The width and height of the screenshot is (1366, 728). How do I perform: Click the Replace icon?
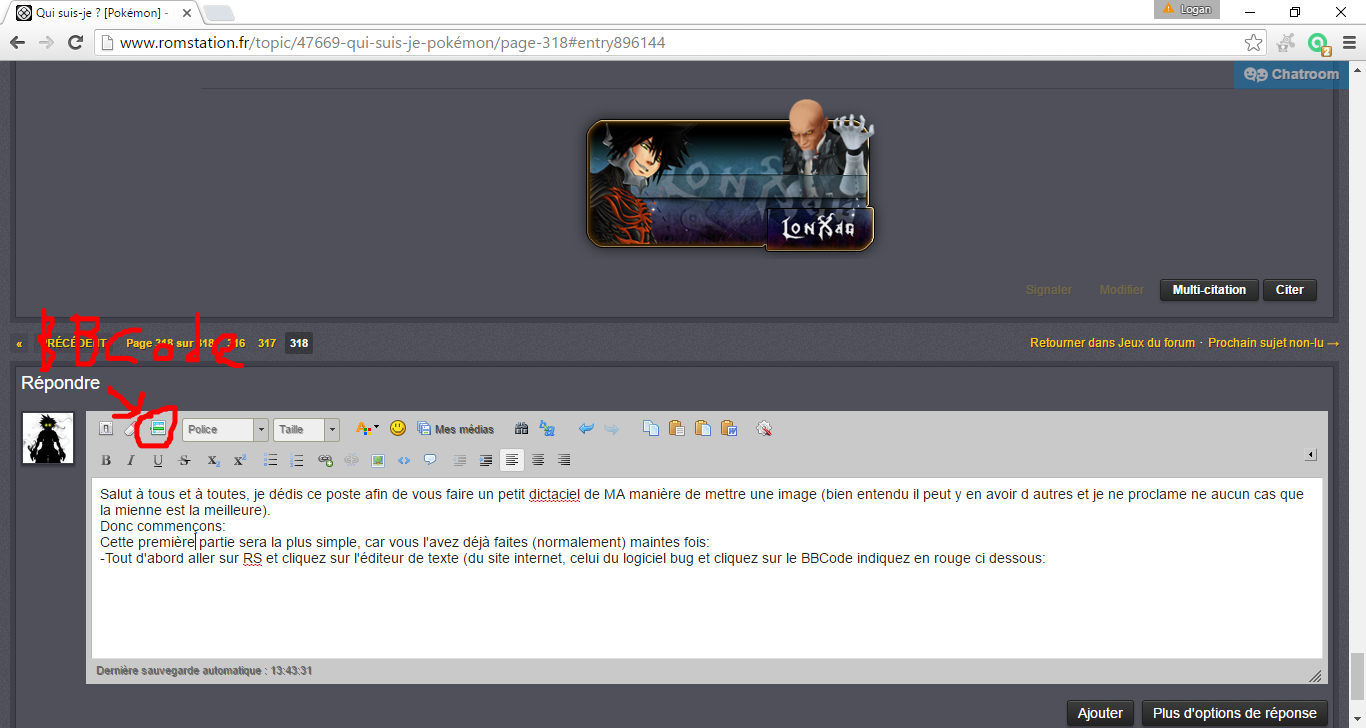coord(547,429)
